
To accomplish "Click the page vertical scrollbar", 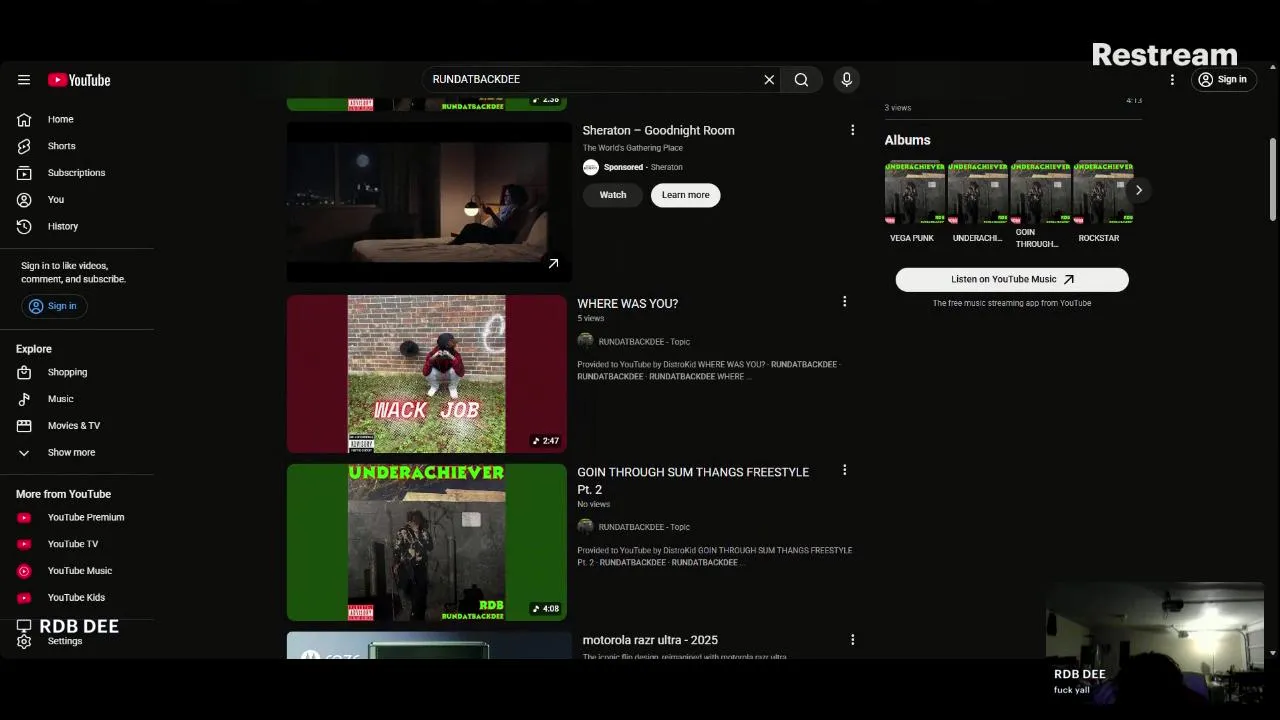I will pyautogui.click(x=1272, y=180).
